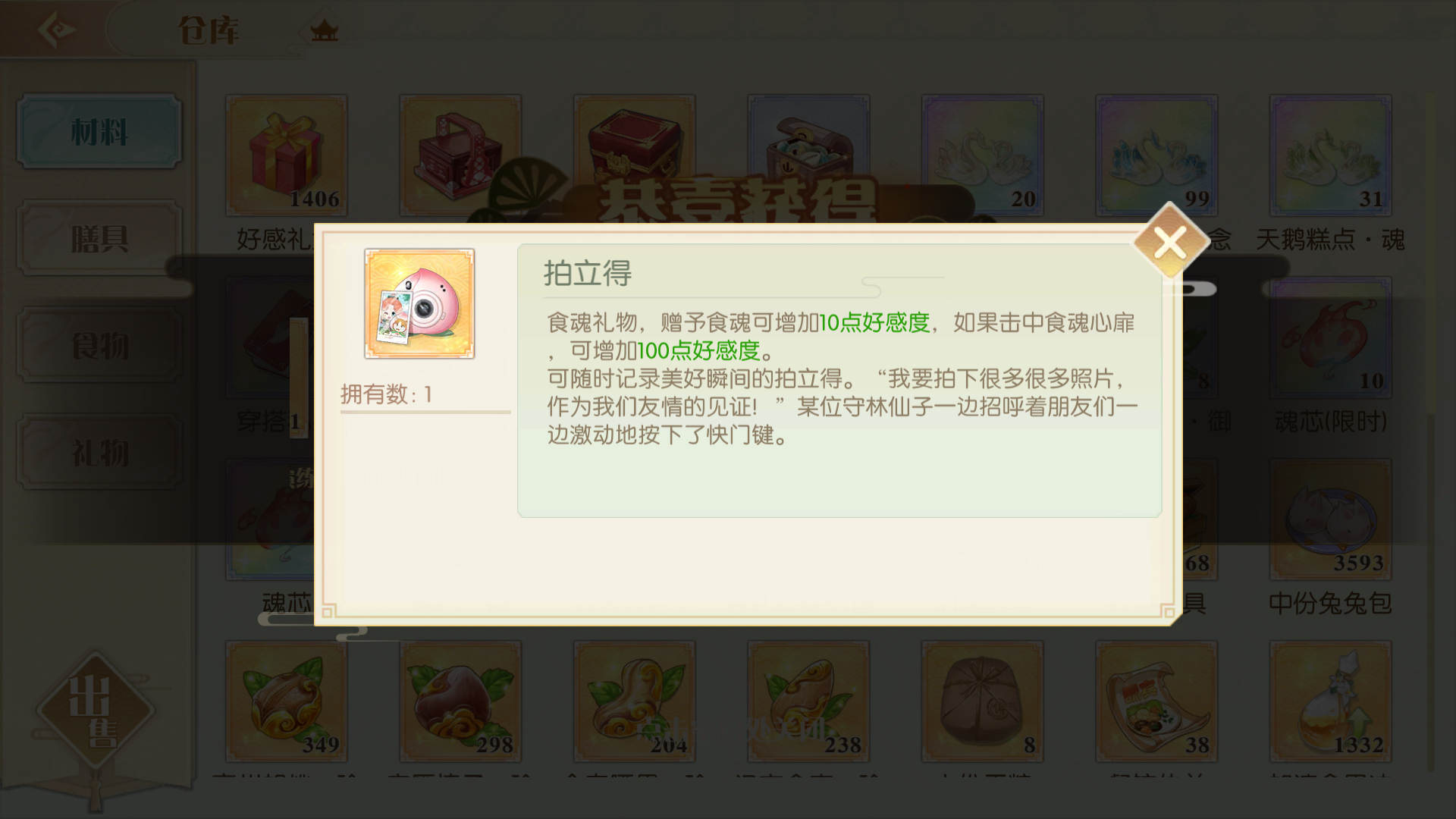Open the 食物 category tab
The width and height of the screenshot is (1456, 819).
(99, 346)
